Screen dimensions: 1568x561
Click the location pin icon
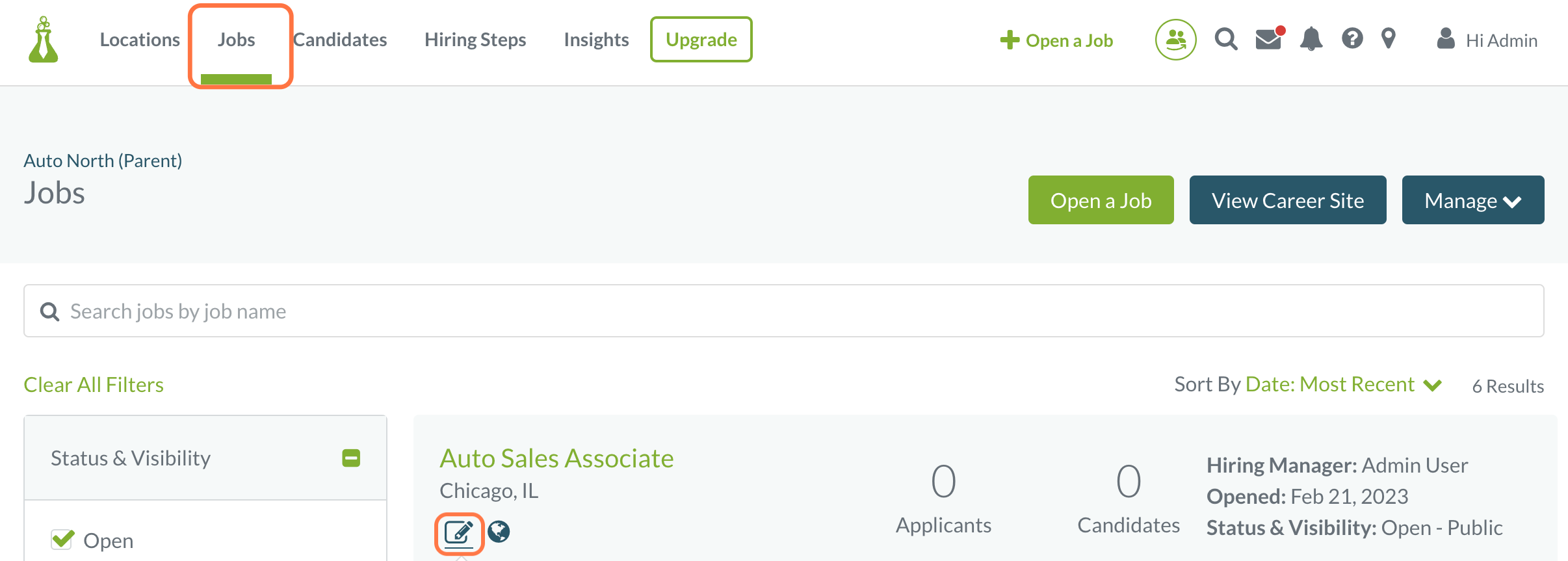pyautogui.click(x=1389, y=38)
